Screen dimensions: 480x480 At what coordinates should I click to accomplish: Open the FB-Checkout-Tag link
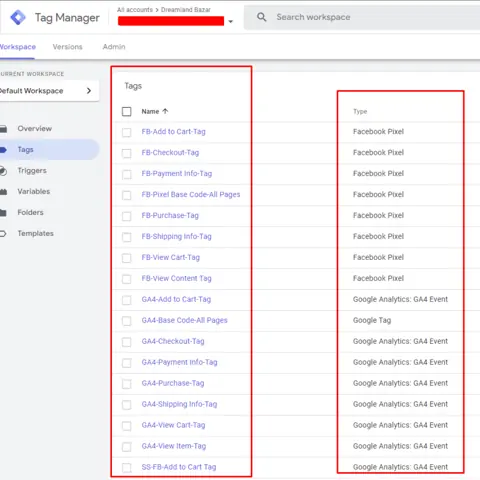point(170,153)
